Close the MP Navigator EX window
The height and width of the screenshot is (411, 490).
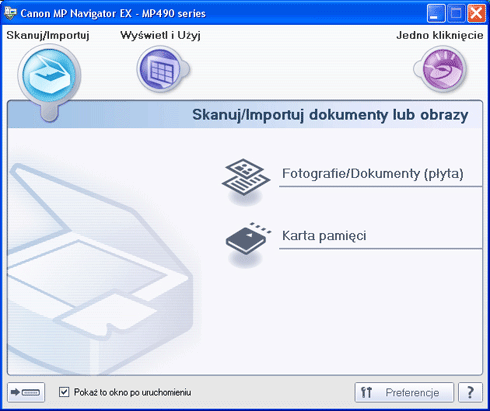pyautogui.click(x=476, y=14)
